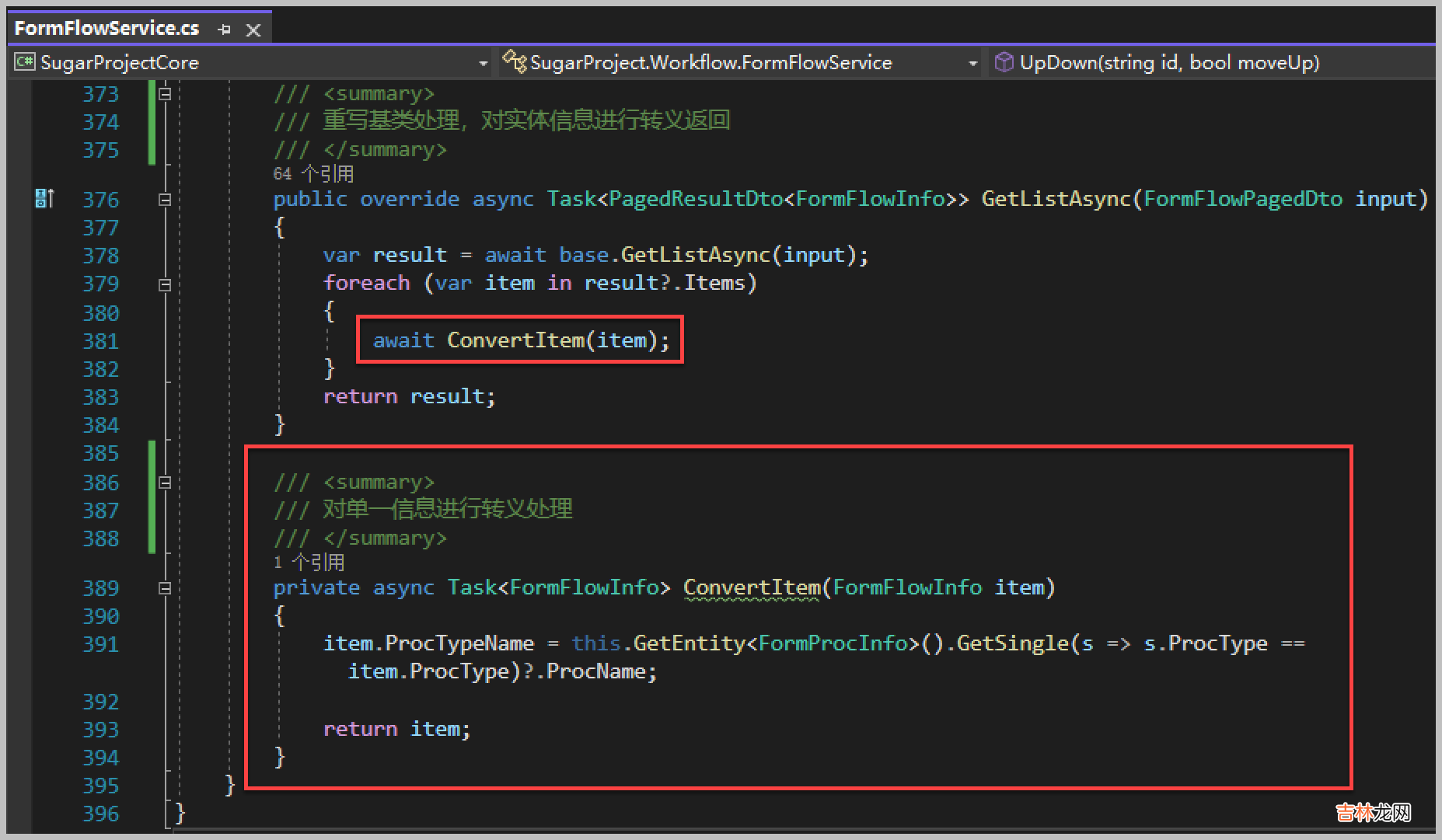This screenshot has height=840, width=1442.
Task: Collapse the summary comment at line 386
Action: click(x=165, y=483)
